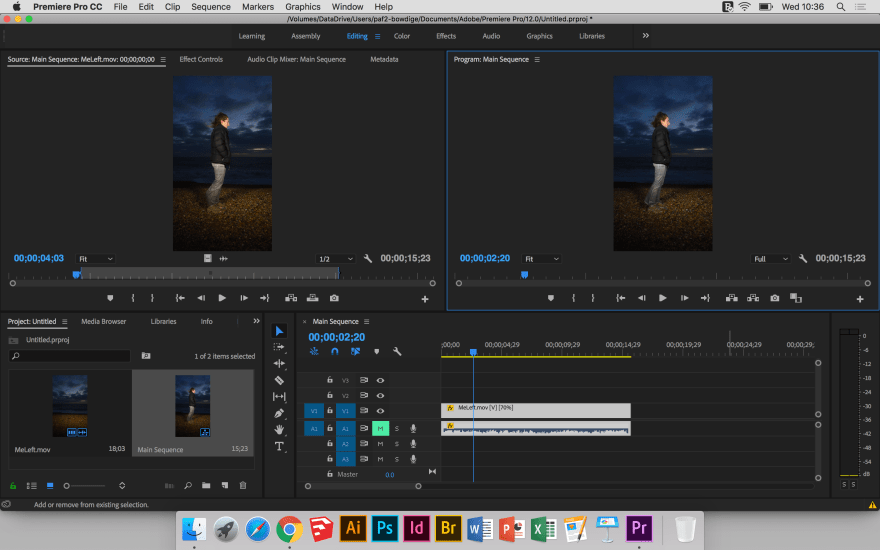
Task: Toggle V1 track output eye
Action: coord(381,411)
